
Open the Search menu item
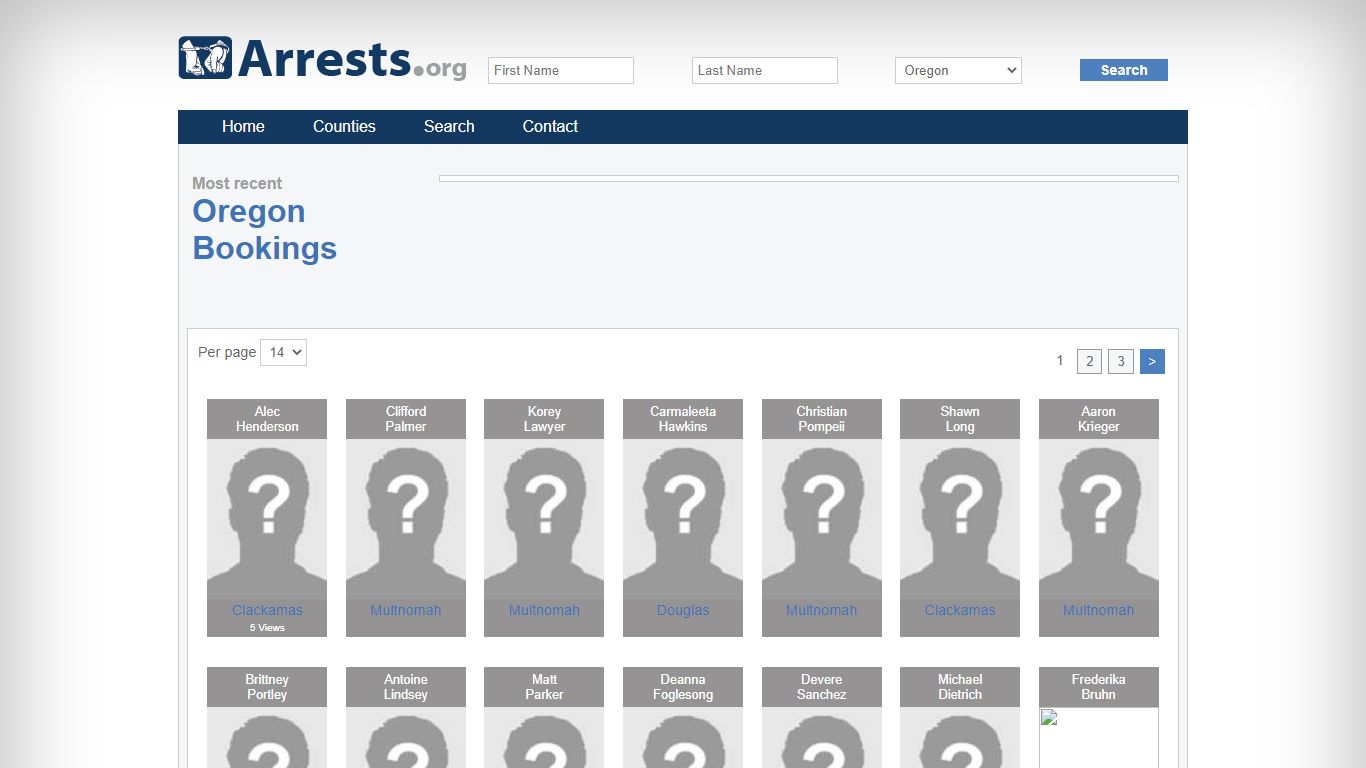tap(449, 126)
